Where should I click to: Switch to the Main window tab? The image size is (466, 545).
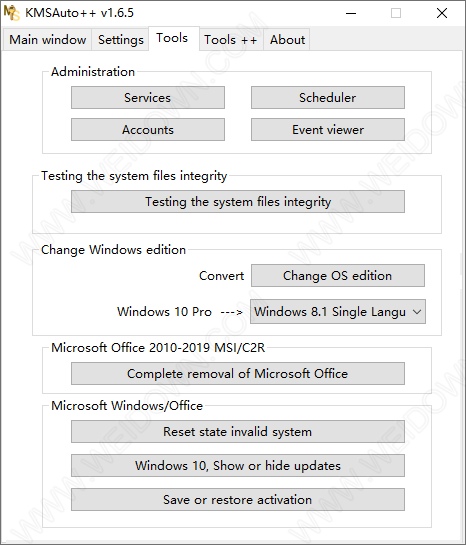47,40
